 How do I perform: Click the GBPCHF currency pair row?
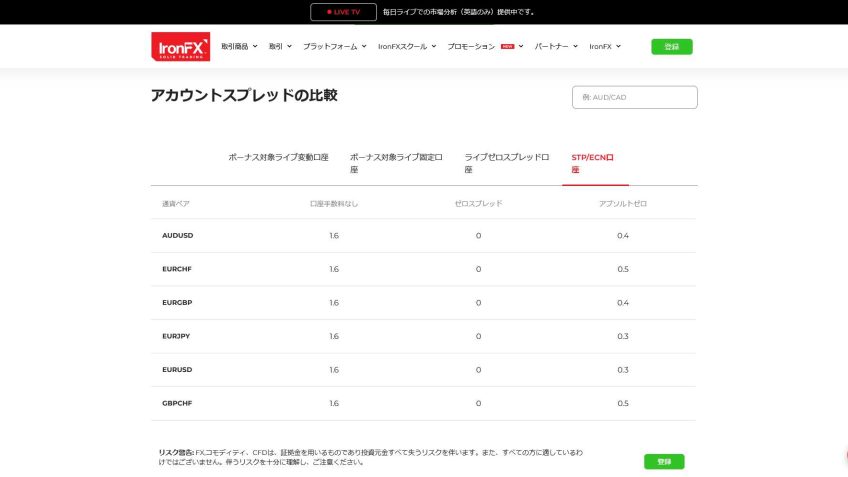177,403
